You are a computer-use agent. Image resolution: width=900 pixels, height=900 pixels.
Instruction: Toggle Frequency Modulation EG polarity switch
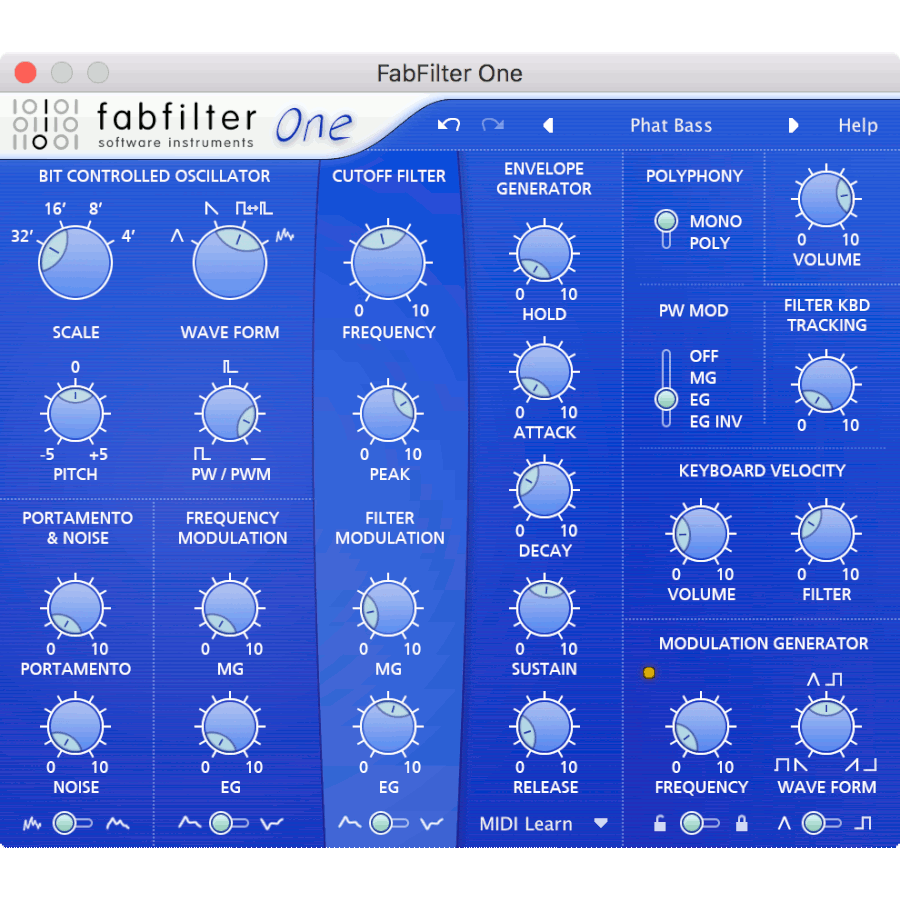point(229,824)
